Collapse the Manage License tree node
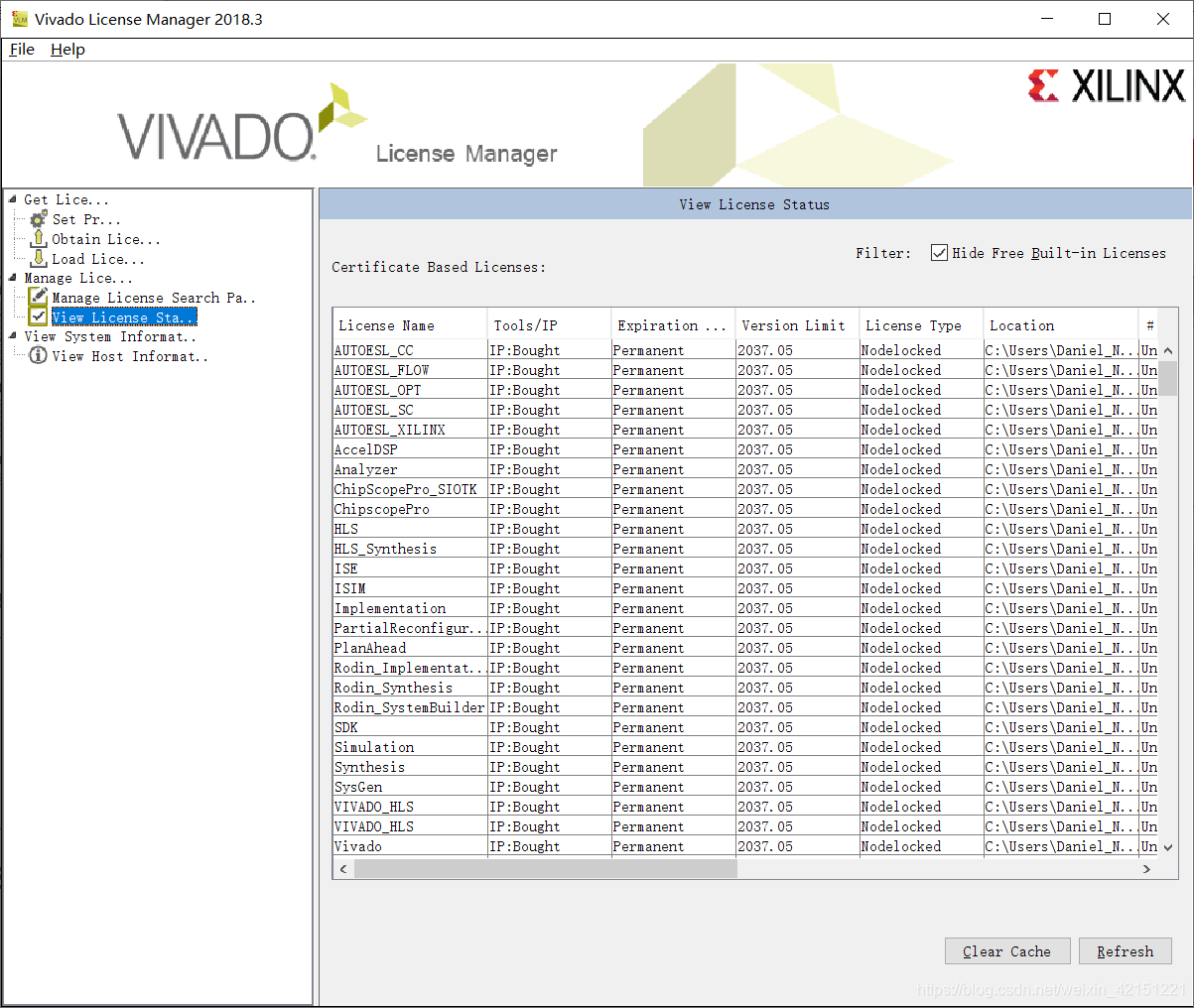This screenshot has height=1008, width=1194. click(x=13, y=278)
